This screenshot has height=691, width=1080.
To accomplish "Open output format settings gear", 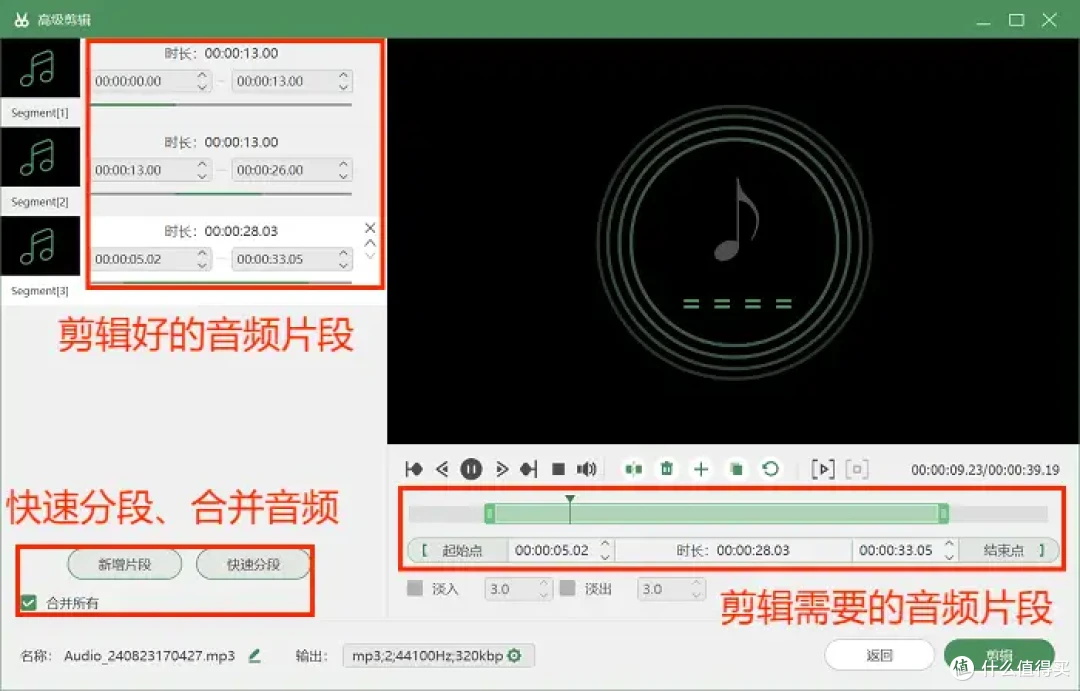I will click(515, 655).
